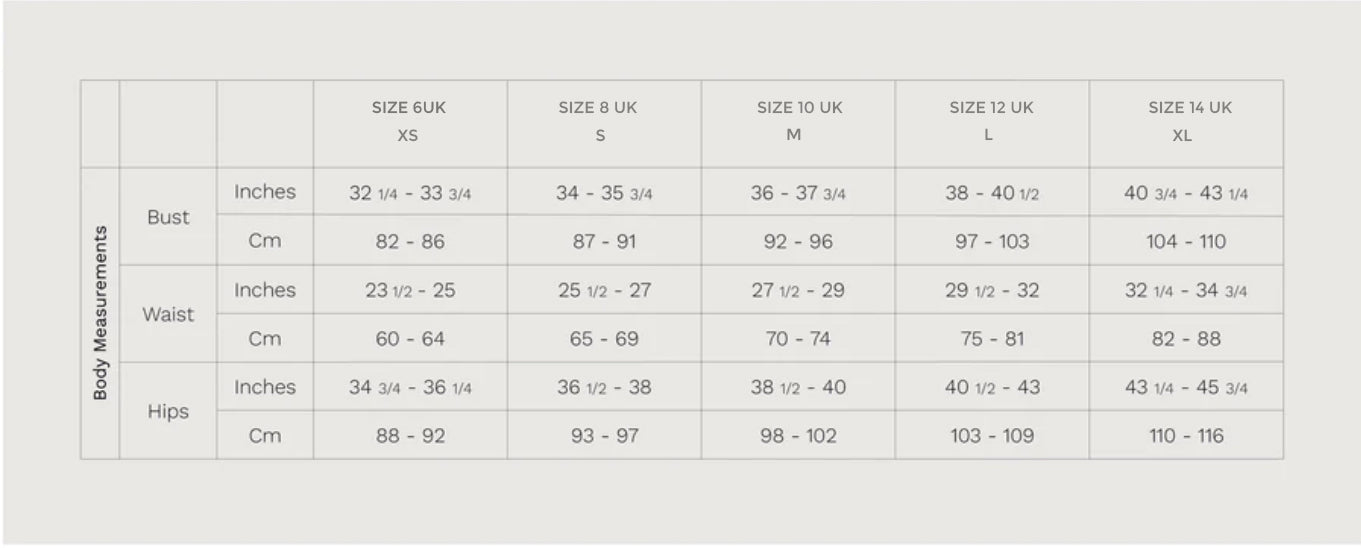1361x548 pixels.
Task: Select the 38 1/2 - 40 hips cell
Action: (798, 388)
